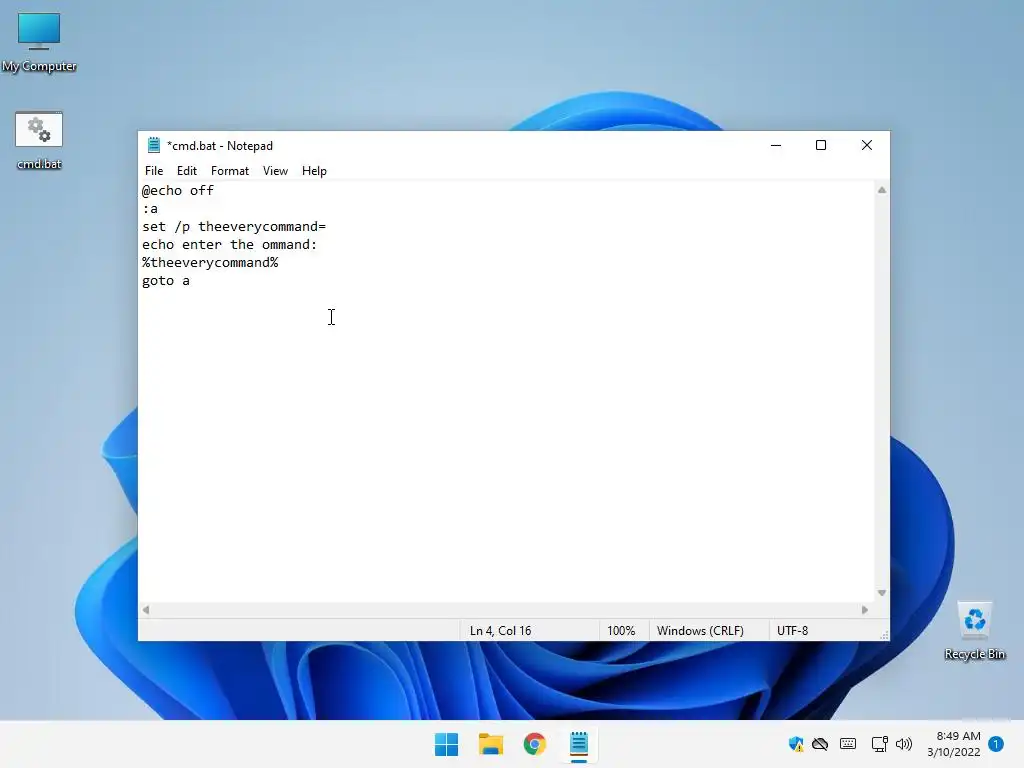
Task: Click the 'echo enter the ommand:' line
Action: pyautogui.click(x=229, y=245)
